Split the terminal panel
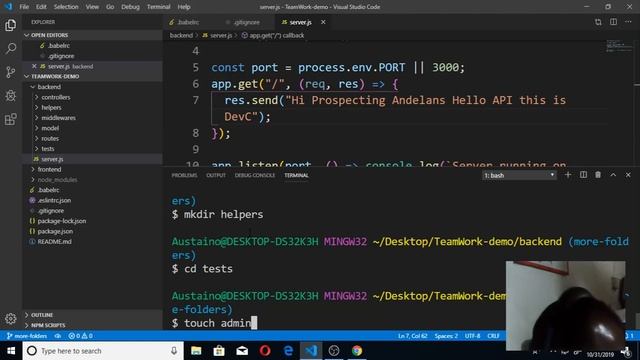This screenshot has height=360, width=640. tap(583, 175)
